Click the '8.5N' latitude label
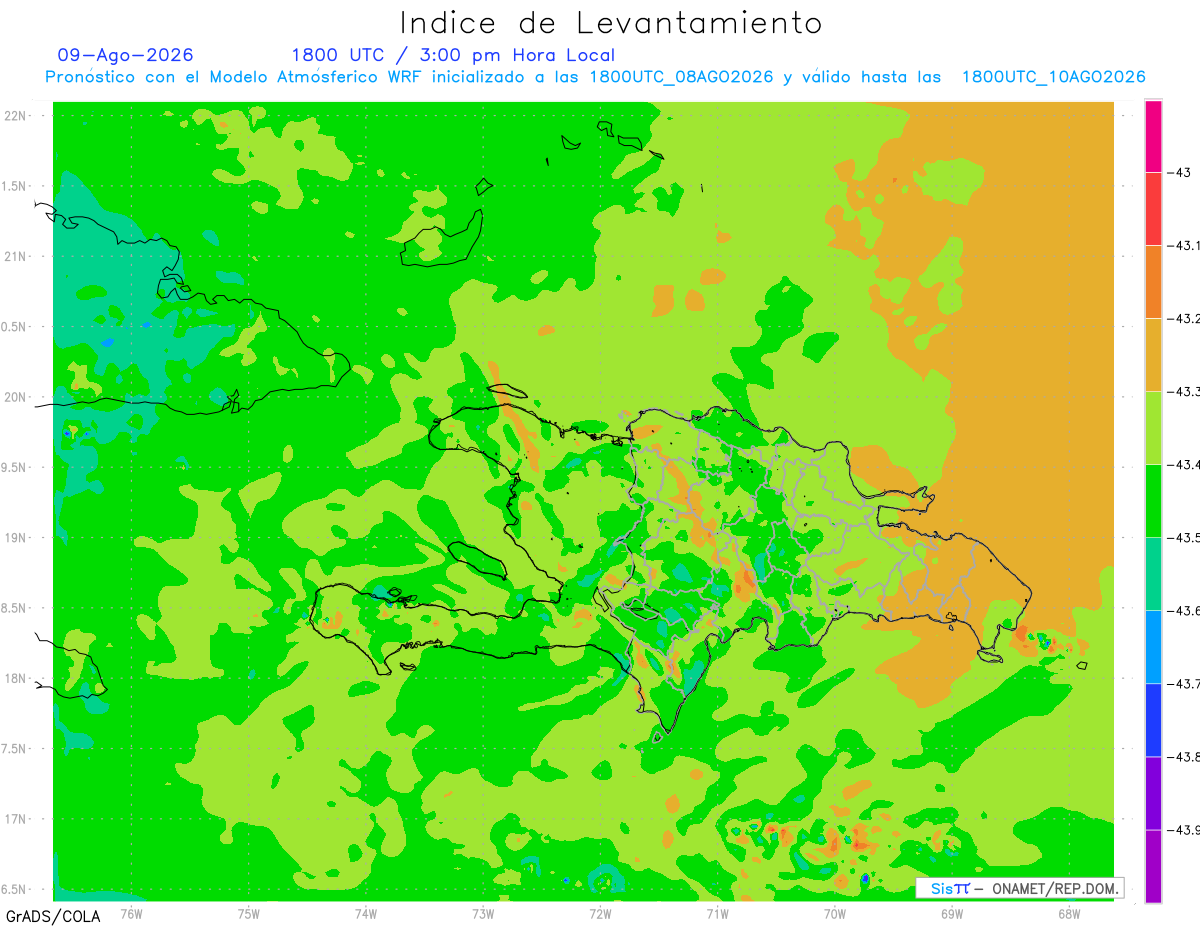The image size is (1200, 927). click(x=14, y=609)
